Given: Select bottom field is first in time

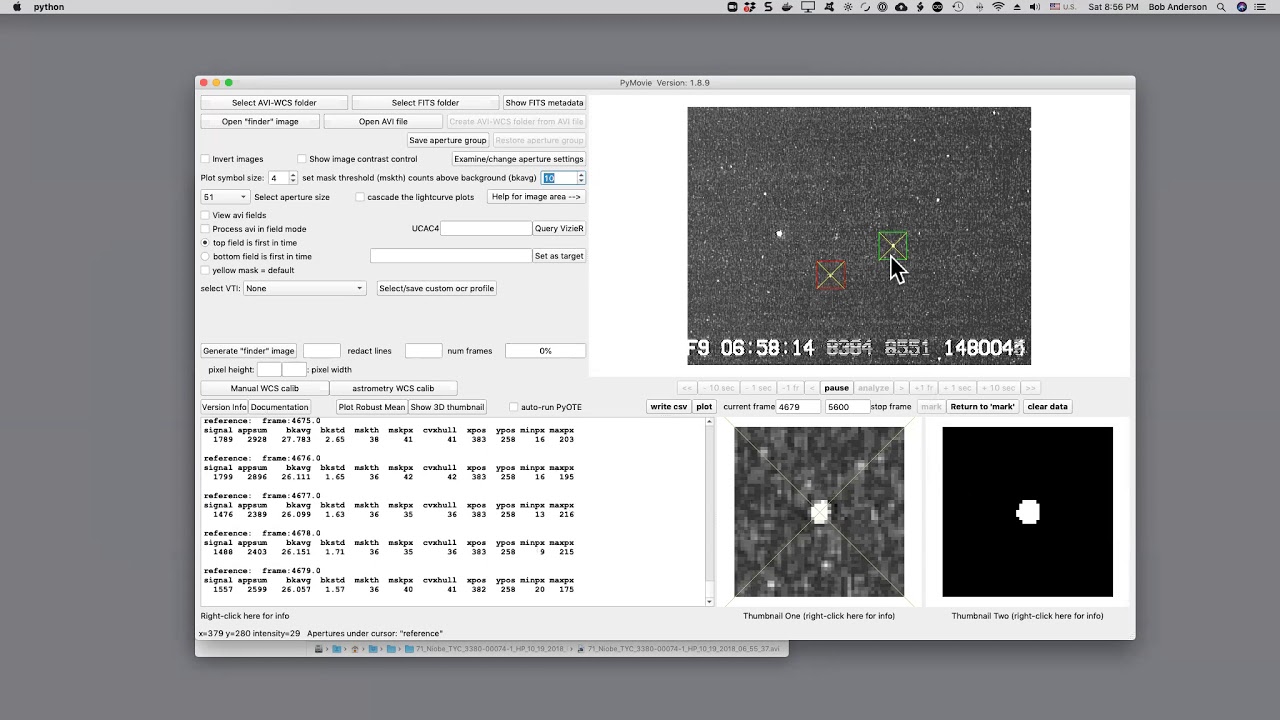Looking at the screenshot, I should 205,257.
